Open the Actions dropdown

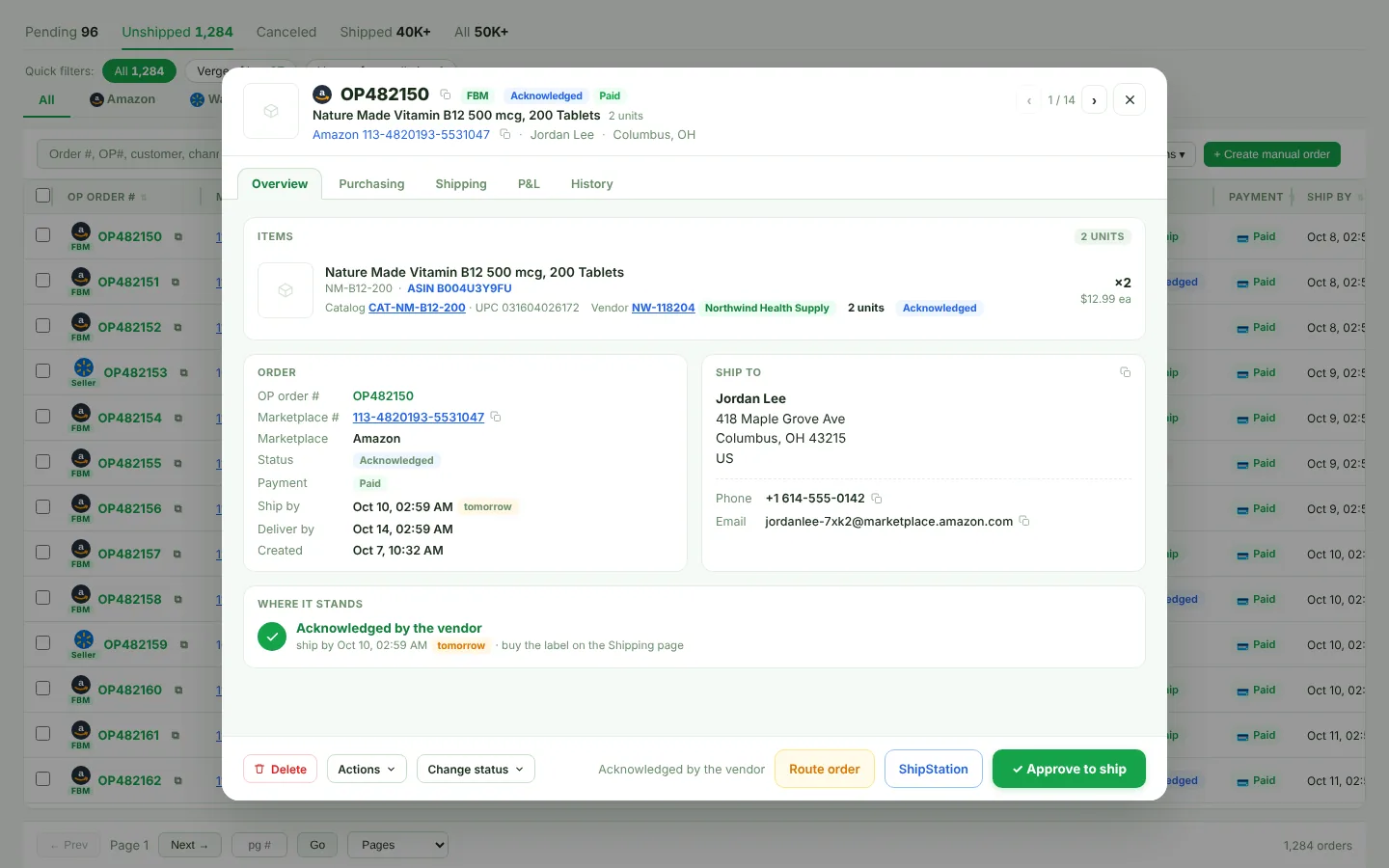pyautogui.click(x=367, y=769)
